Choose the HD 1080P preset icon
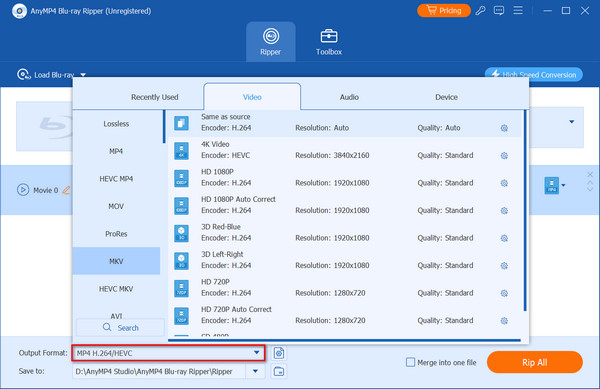This screenshot has width=600, height=389. (181, 178)
